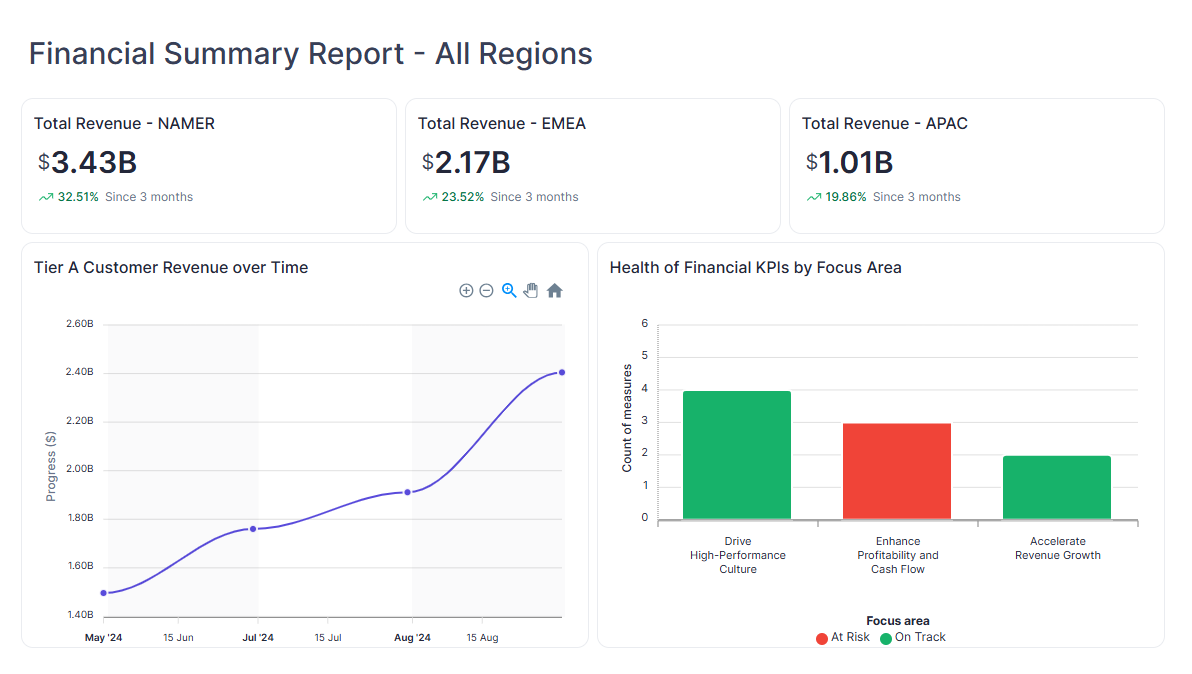Click the APAC revenue trend arrow icon
Screen dimensions: 1192x674
coord(813,197)
